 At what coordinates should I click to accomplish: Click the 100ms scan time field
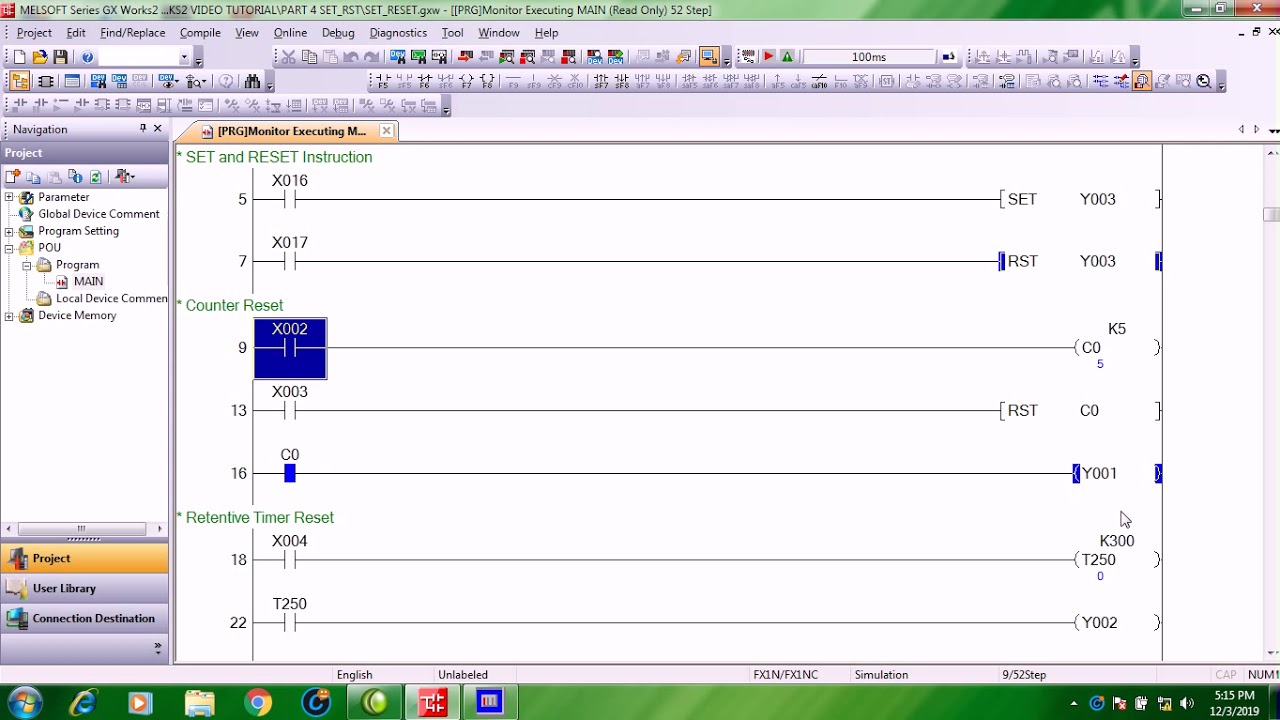pyautogui.click(x=868, y=57)
